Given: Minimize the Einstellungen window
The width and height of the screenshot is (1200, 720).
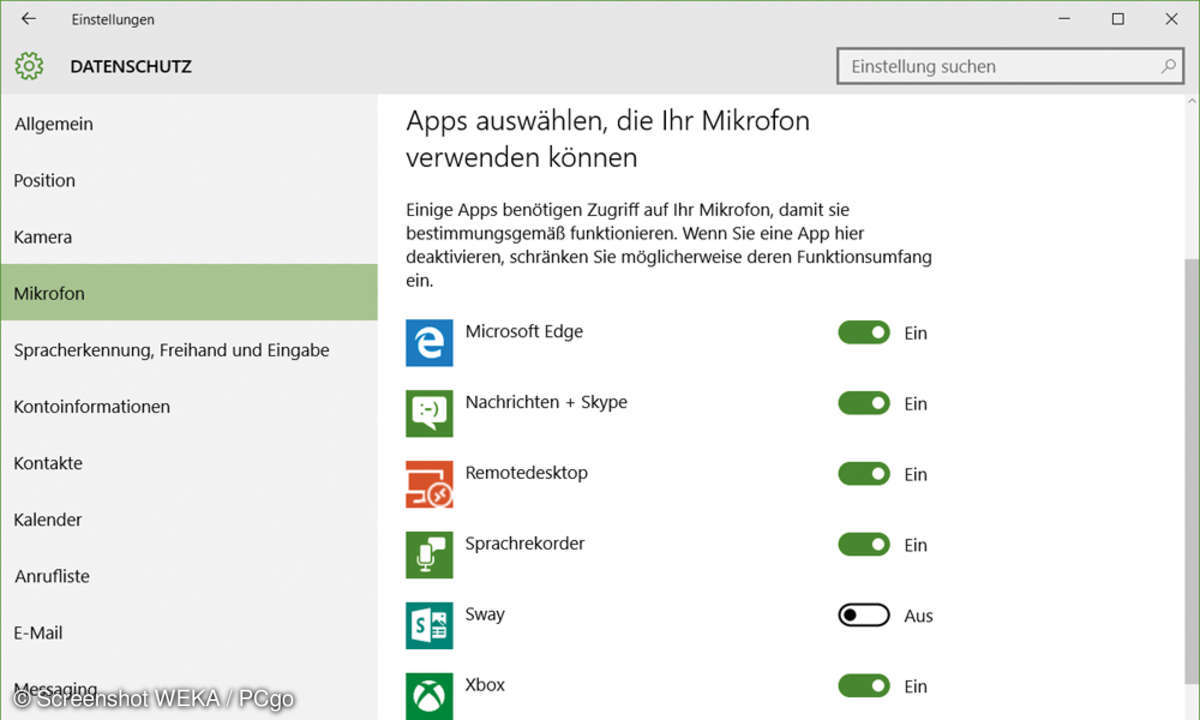Looking at the screenshot, I should [x=1064, y=19].
